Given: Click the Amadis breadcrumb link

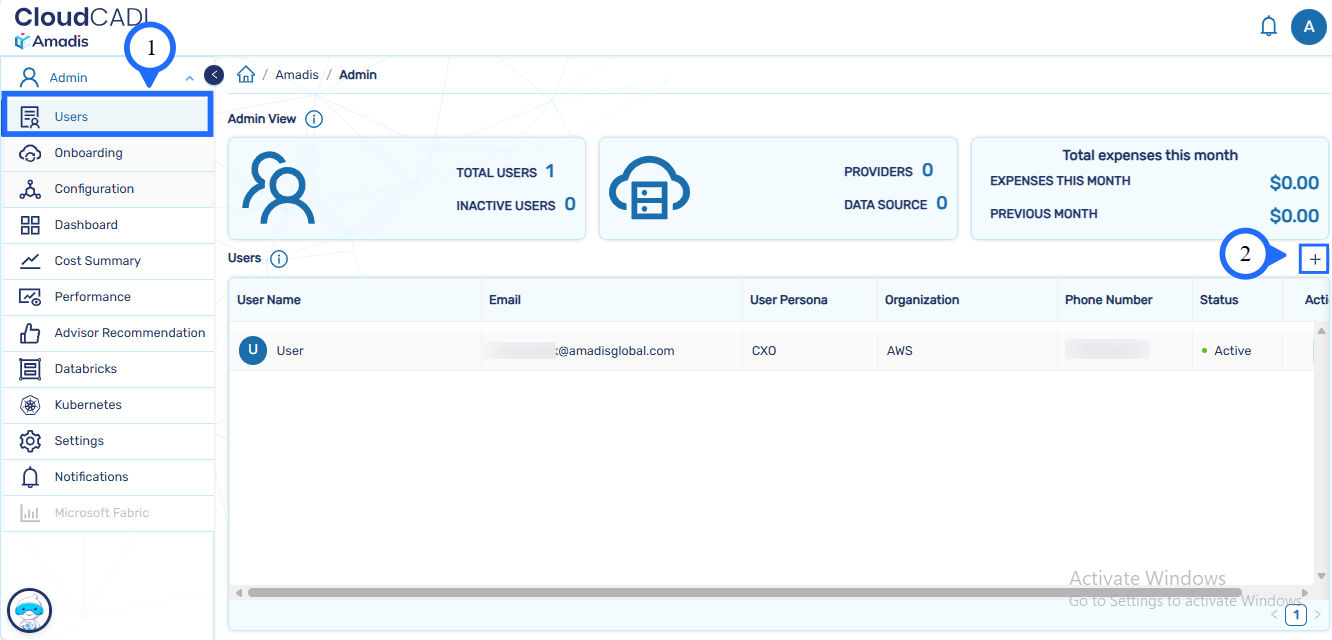Looking at the screenshot, I should (297, 75).
